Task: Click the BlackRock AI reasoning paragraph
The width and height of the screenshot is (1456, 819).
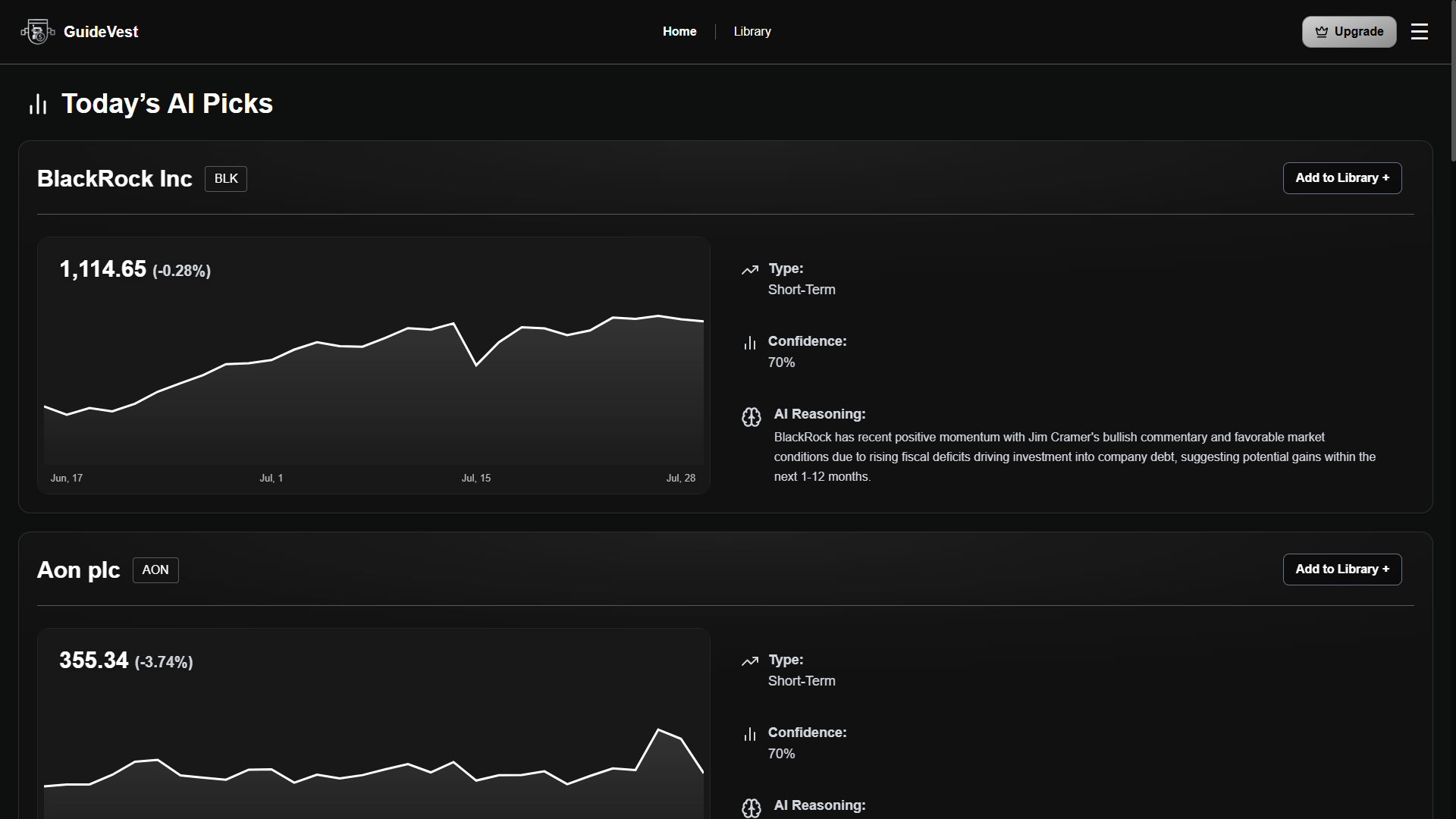Action: click(x=1075, y=457)
